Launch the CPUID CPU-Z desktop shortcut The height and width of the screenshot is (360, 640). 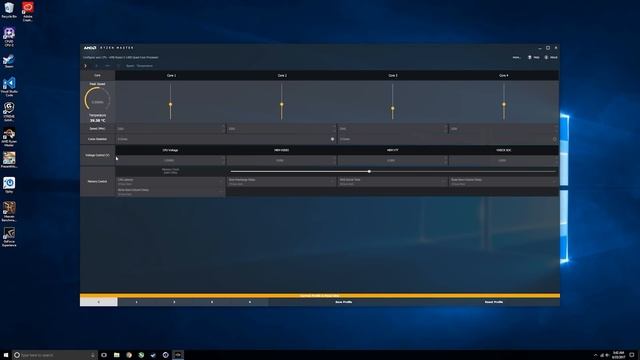tap(9, 37)
